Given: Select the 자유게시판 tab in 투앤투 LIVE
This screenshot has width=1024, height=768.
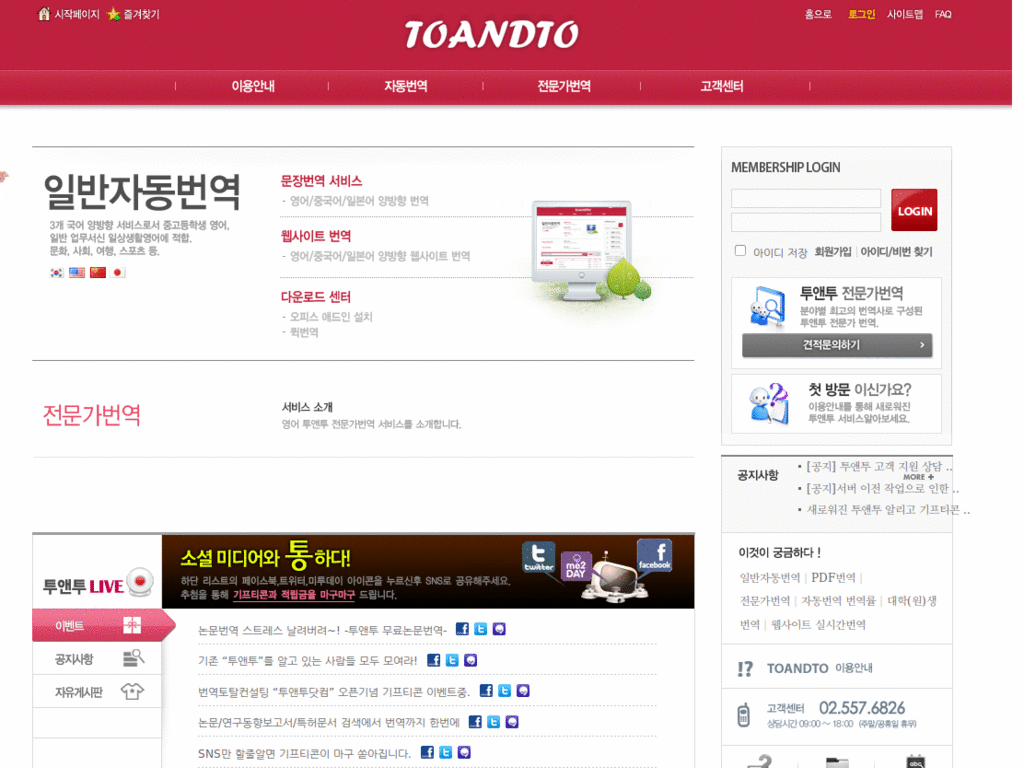Looking at the screenshot, I should (x=97, y=692).
